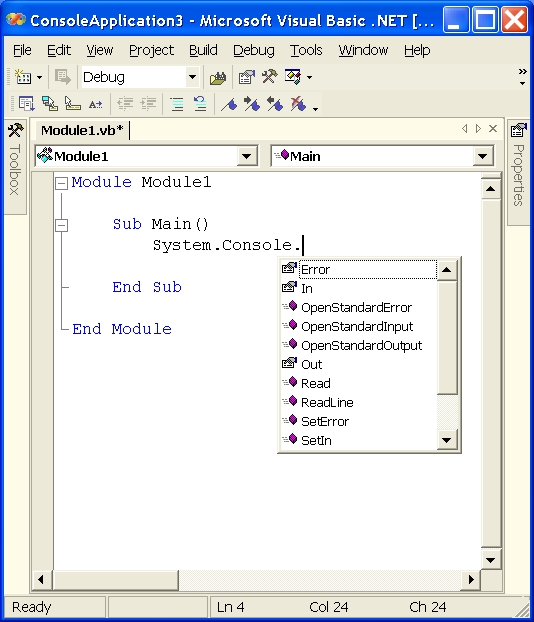
Task: Click the Uncomment Selected Lines icon
Action: pos(200,104)
